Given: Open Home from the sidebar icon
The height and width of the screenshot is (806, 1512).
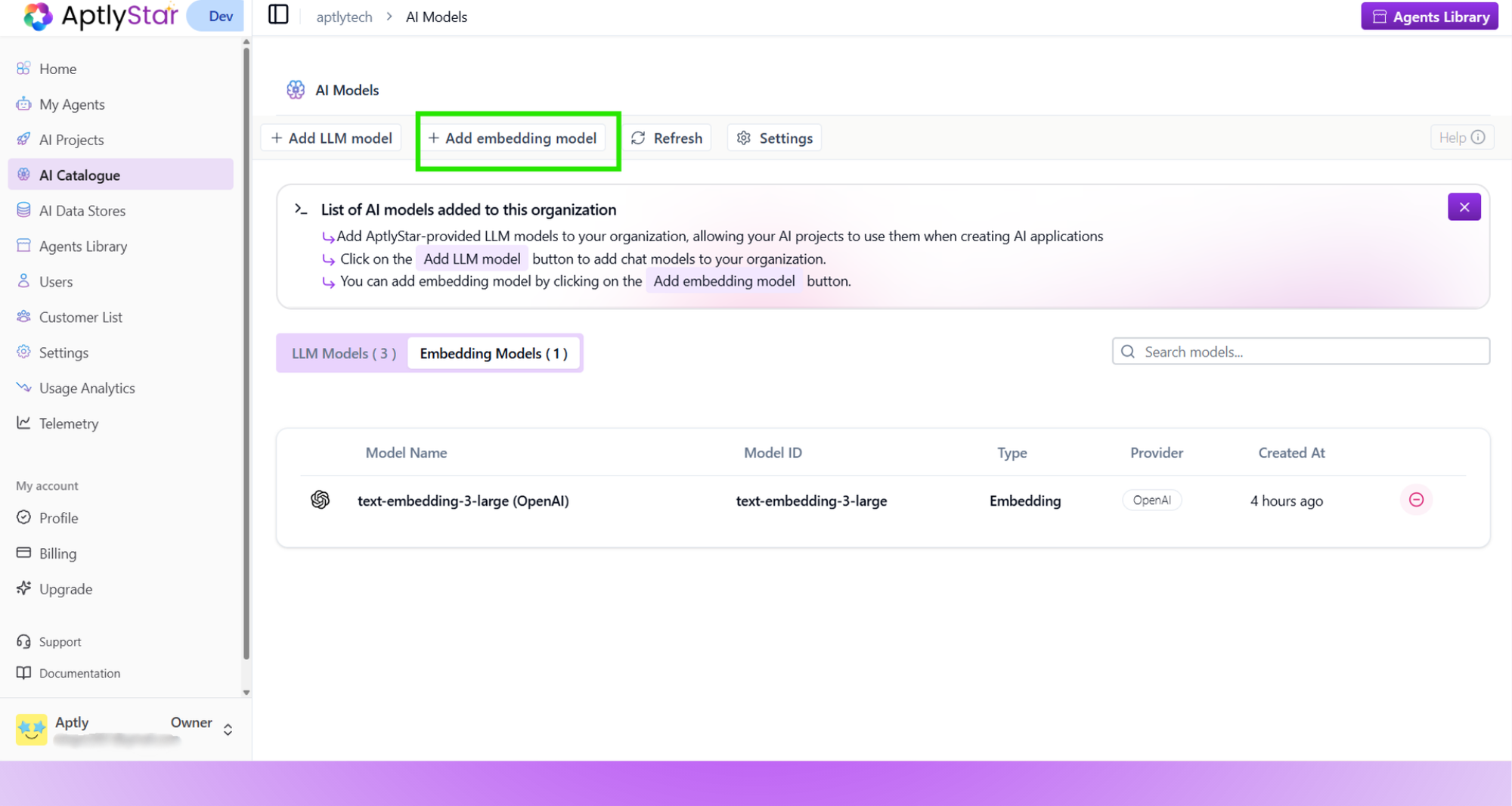Looking at the screenshot, I should click(23, 69).
